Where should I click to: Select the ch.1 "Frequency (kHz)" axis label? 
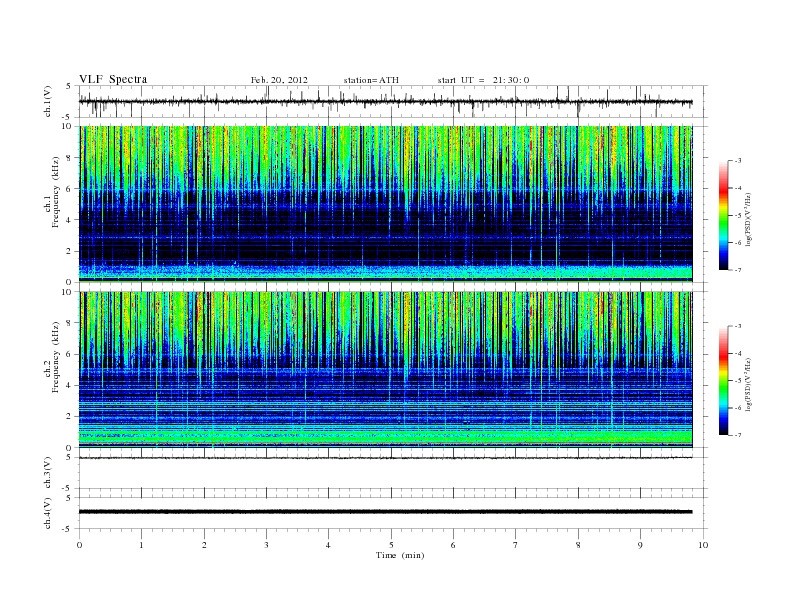[56, 192]
